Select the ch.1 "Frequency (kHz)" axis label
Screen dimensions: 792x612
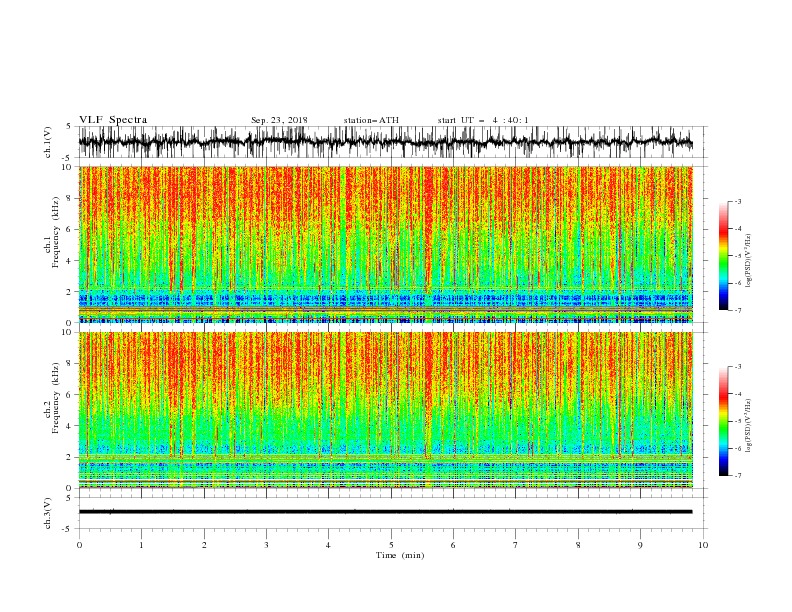[56, 233]
